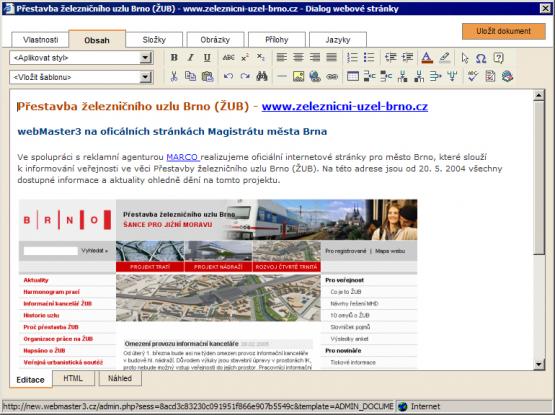Click the merge-cells-right table icon
Screen dimensions: 555x415
pos(435,76)
